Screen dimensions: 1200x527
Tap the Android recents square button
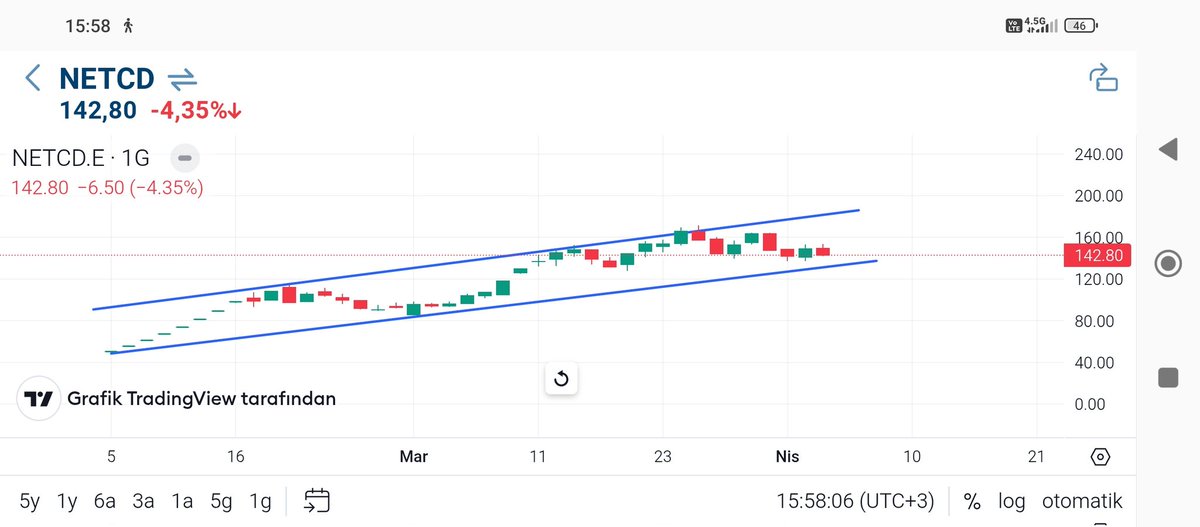[x=1167, y=377]
